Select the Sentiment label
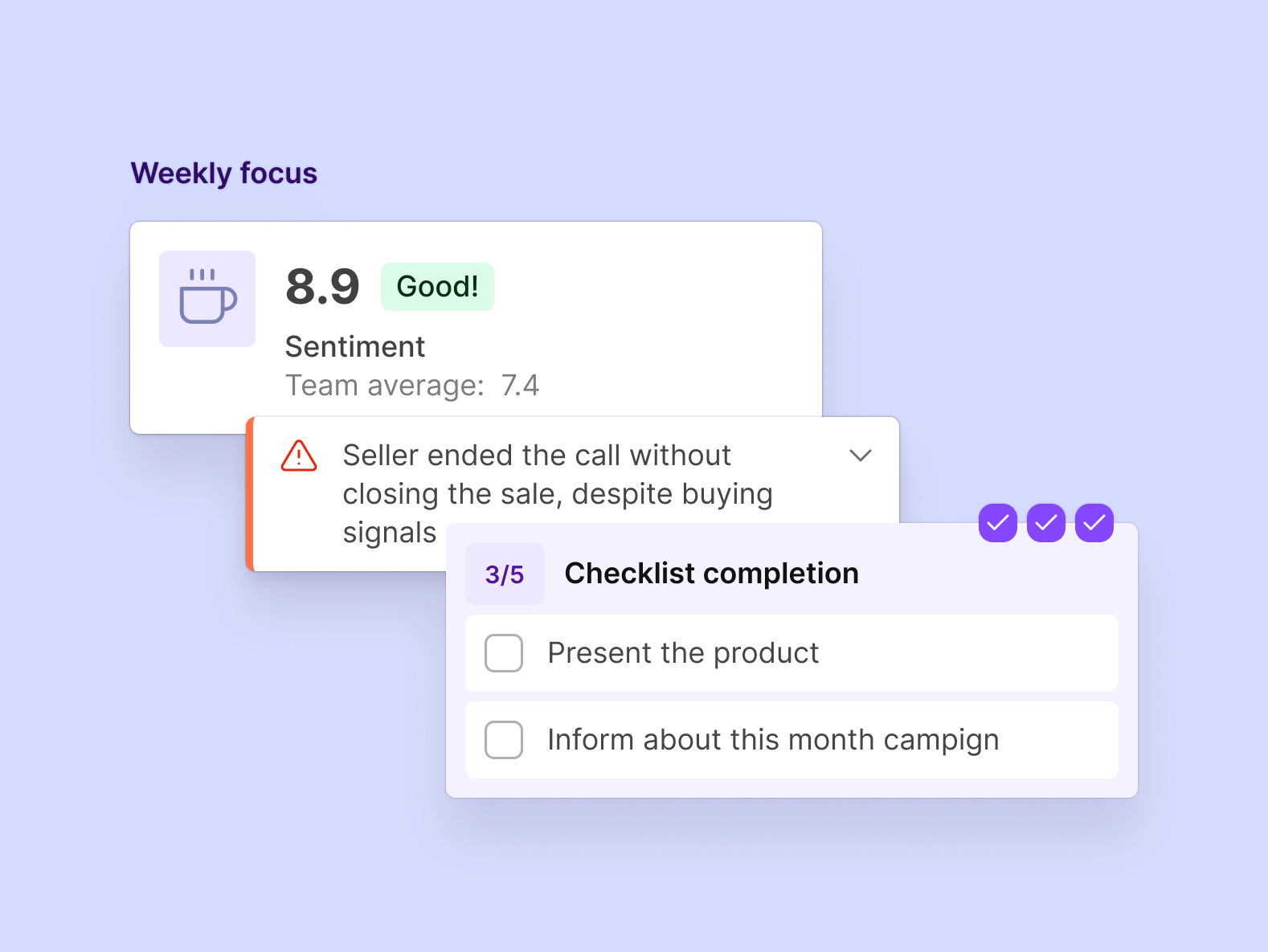The height and width of the screenshot is (952, 1268). [355, 347]
